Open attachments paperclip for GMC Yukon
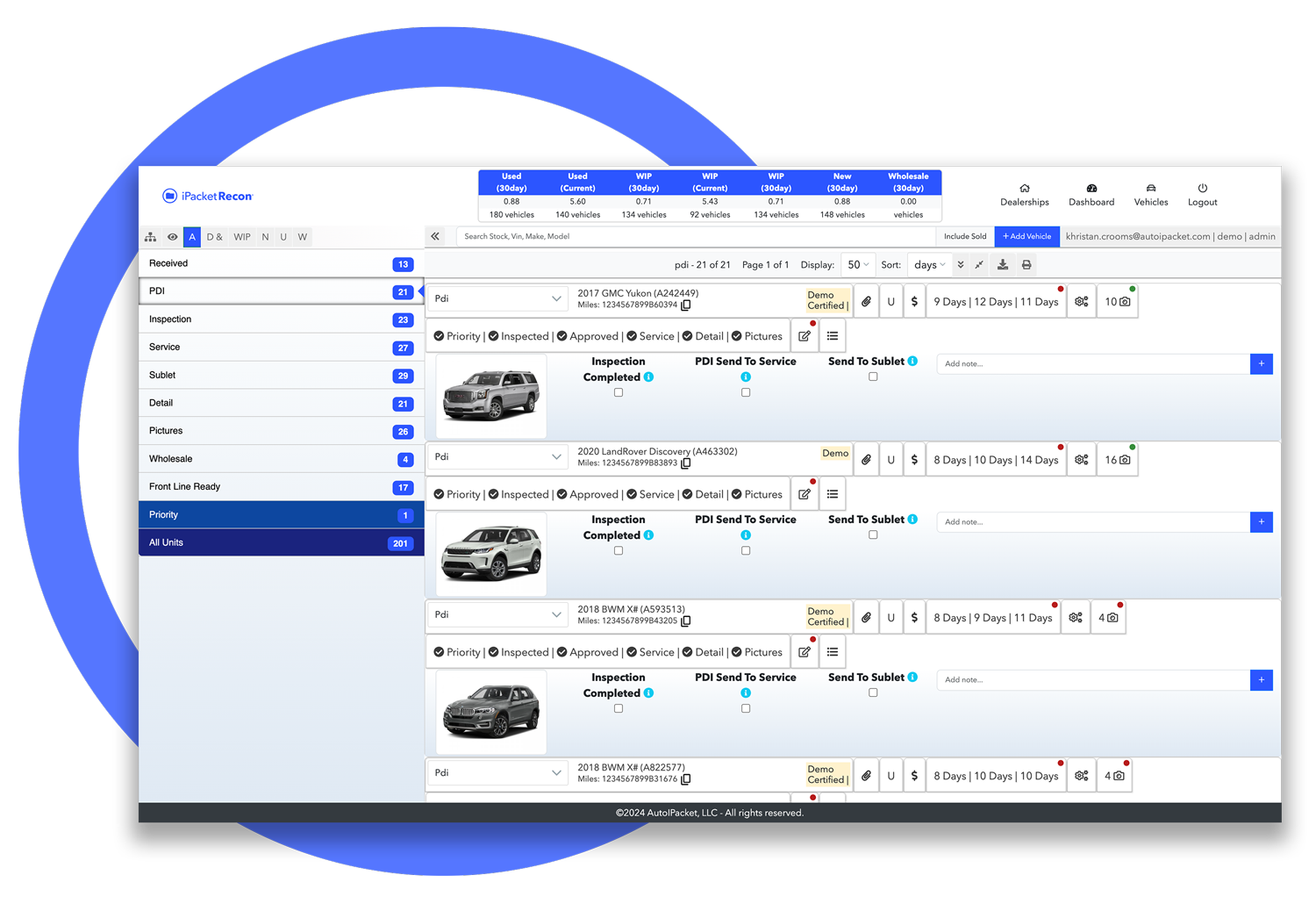The width and height of the screenshot is (1316, 904). pyautogui.click(x=866, y=302)
